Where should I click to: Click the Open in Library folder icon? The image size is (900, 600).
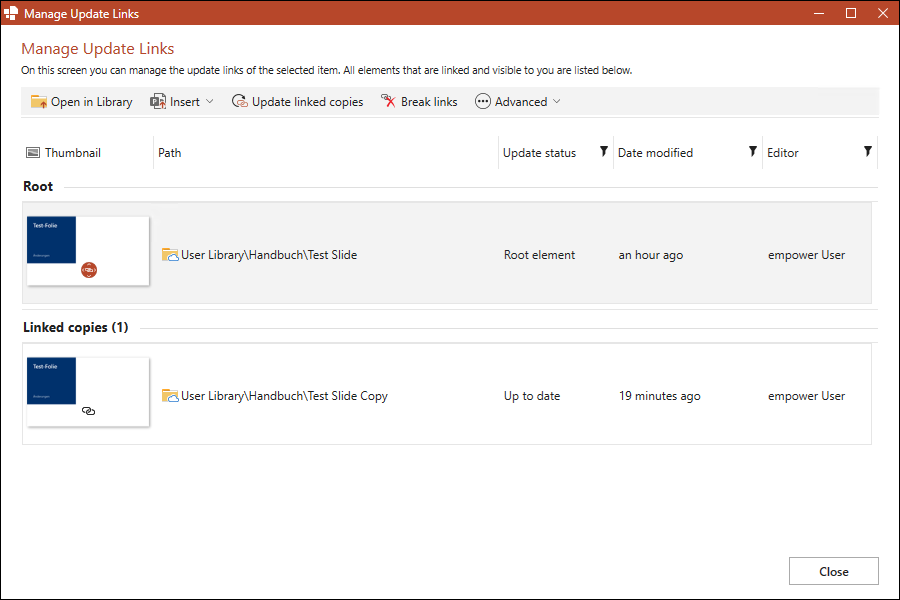pos(38,102)
